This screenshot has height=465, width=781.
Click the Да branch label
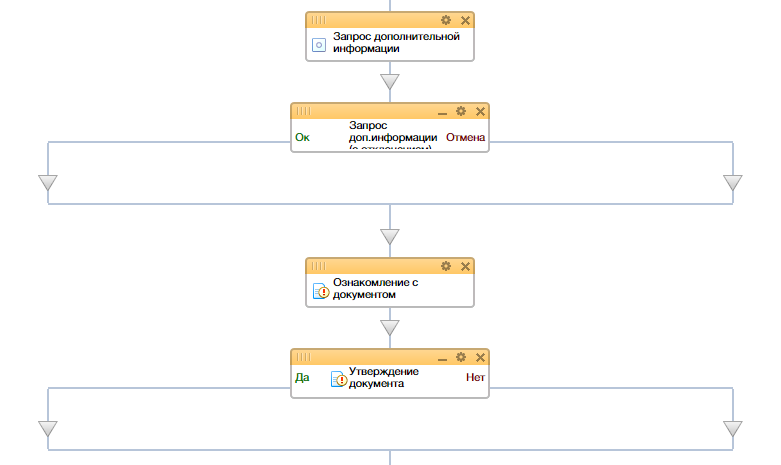[x=302, y=377]
